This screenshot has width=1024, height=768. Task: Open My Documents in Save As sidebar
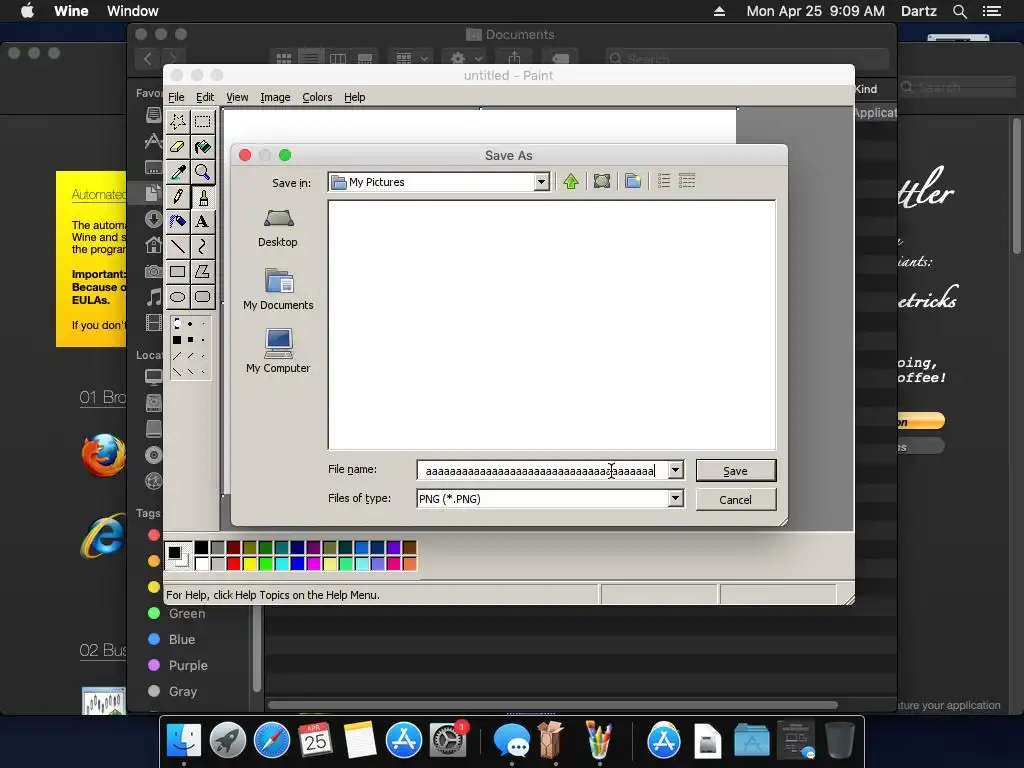click(x=278, y=289)
